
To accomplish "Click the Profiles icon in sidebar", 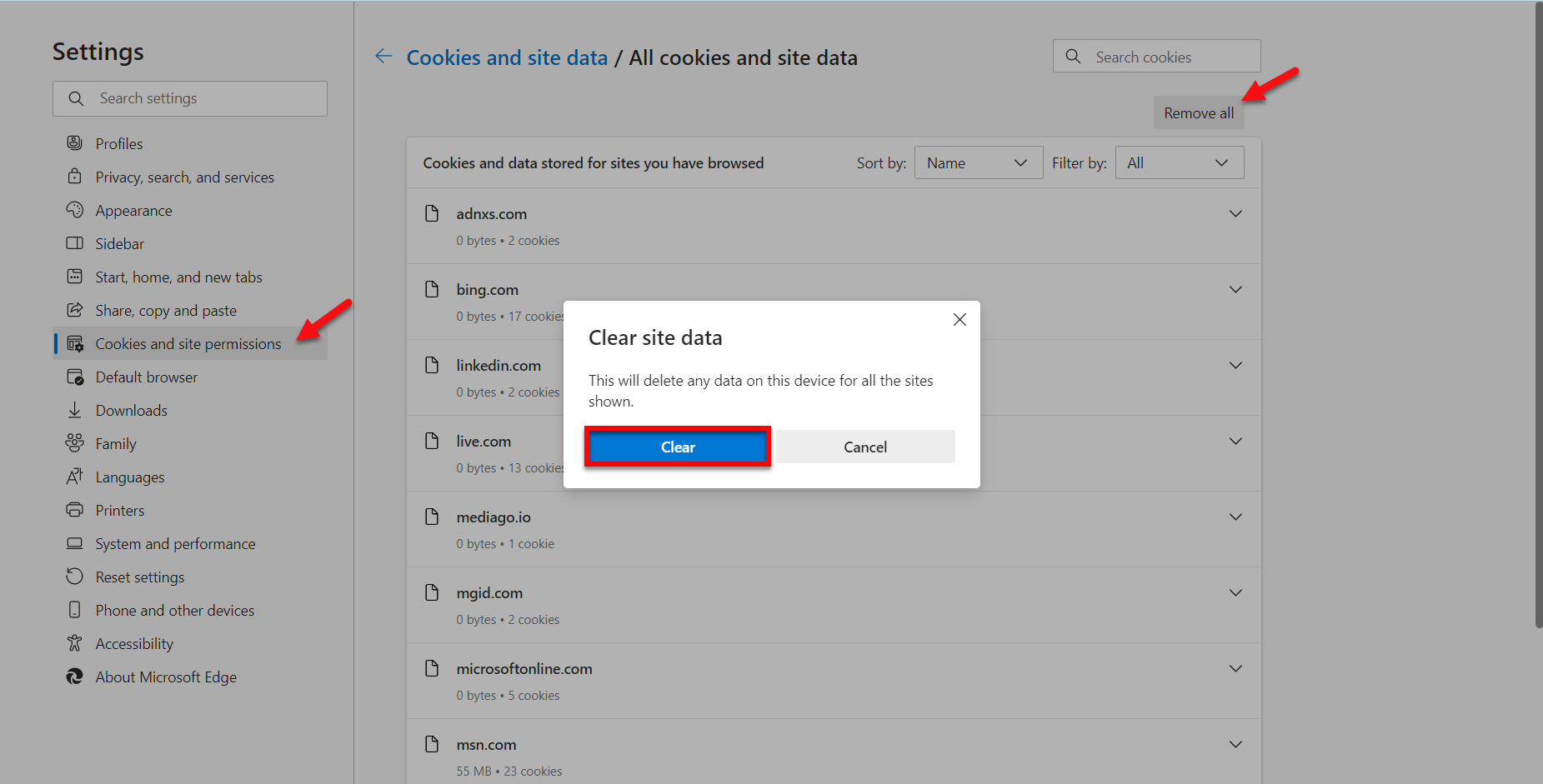I will point(75,143).
